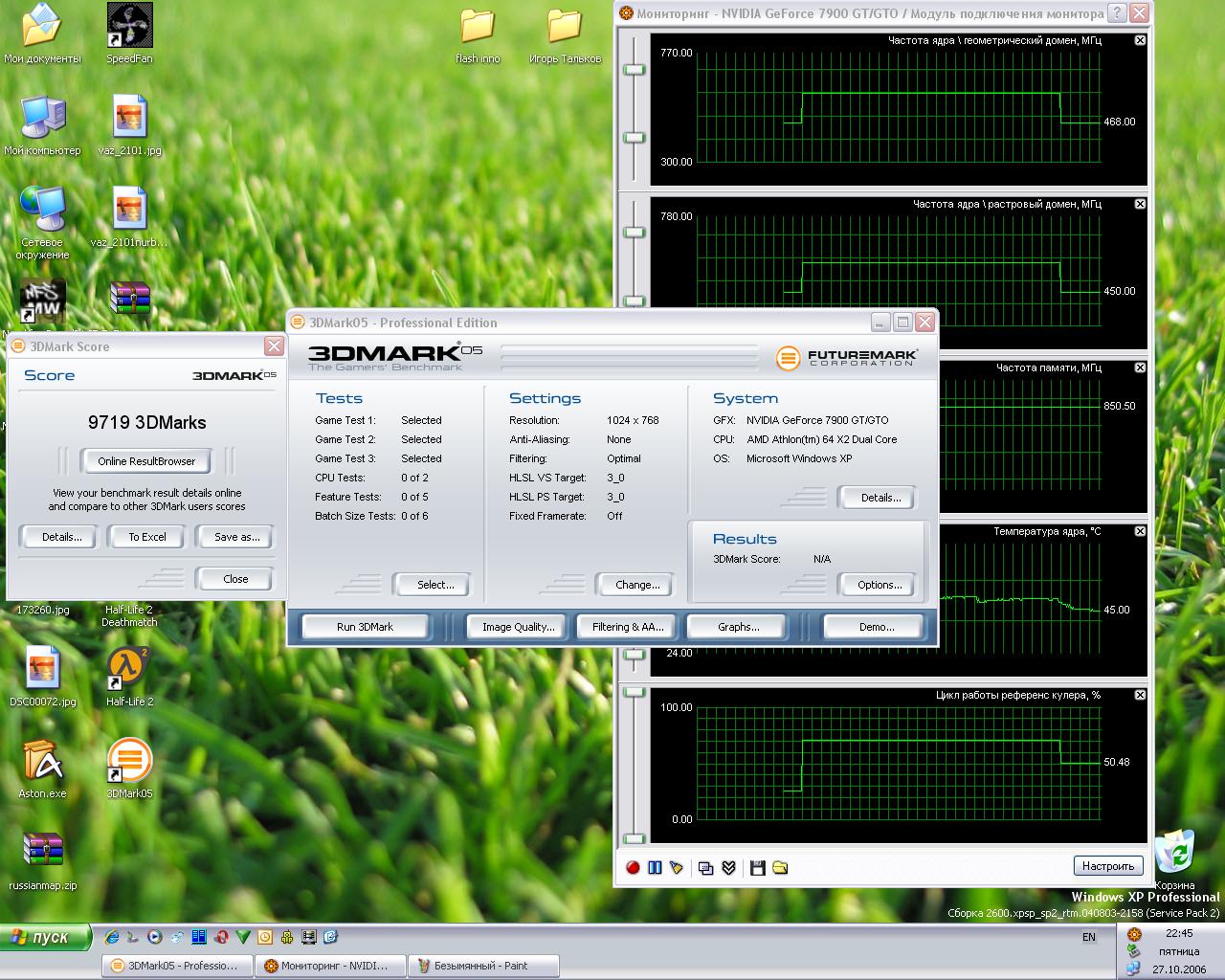Screen dimensions: 1225x980
Task: Select the flash inno folder
Action: [x=478, y=36]
